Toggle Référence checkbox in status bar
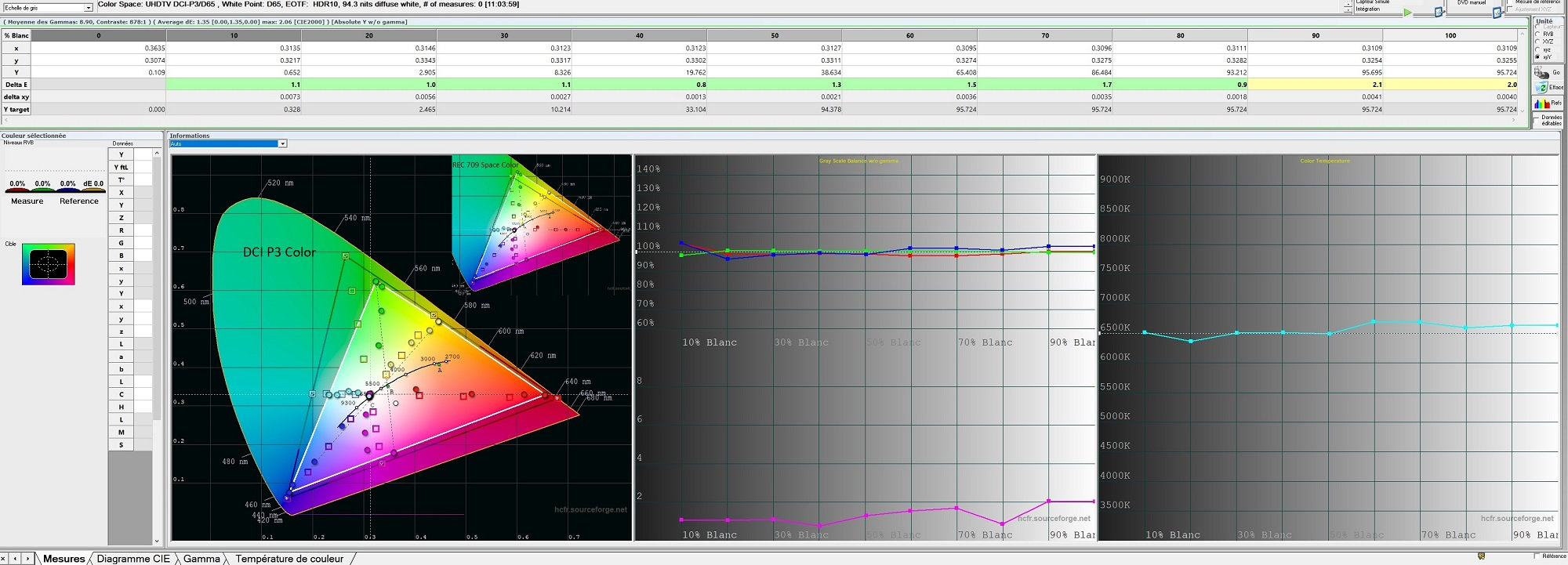 pyautogui.click(x=1536, y=556)
